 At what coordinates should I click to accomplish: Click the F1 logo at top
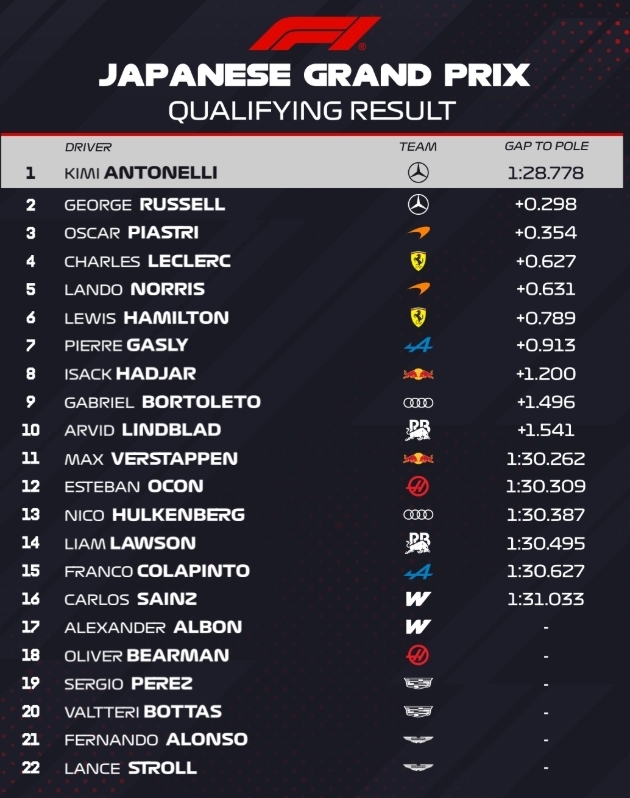[x=314, y=32]
